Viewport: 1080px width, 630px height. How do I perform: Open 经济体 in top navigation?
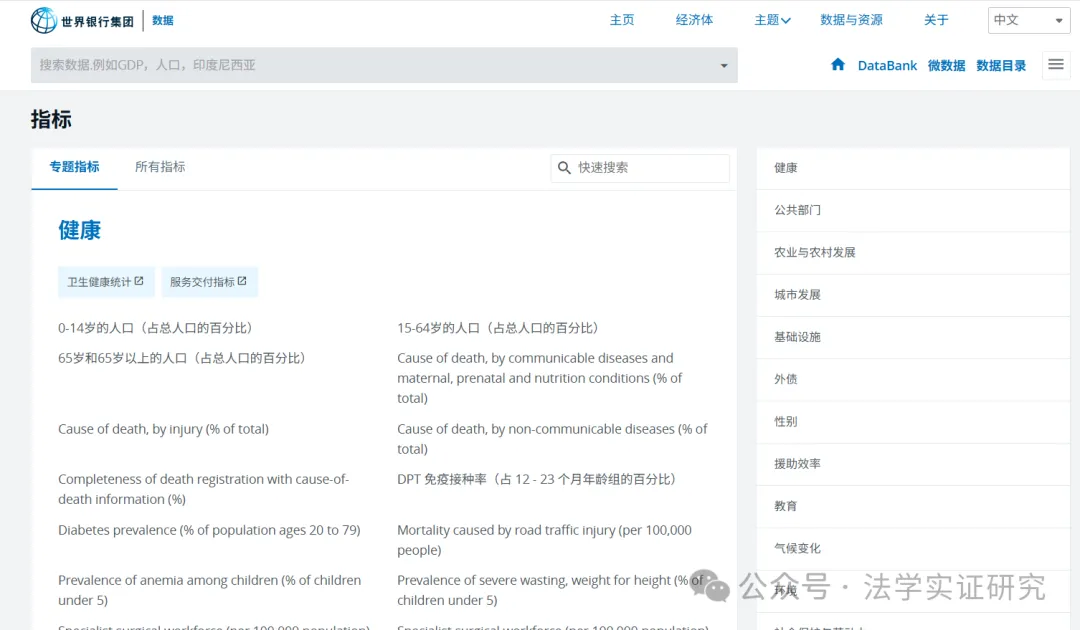click(694, 20)
